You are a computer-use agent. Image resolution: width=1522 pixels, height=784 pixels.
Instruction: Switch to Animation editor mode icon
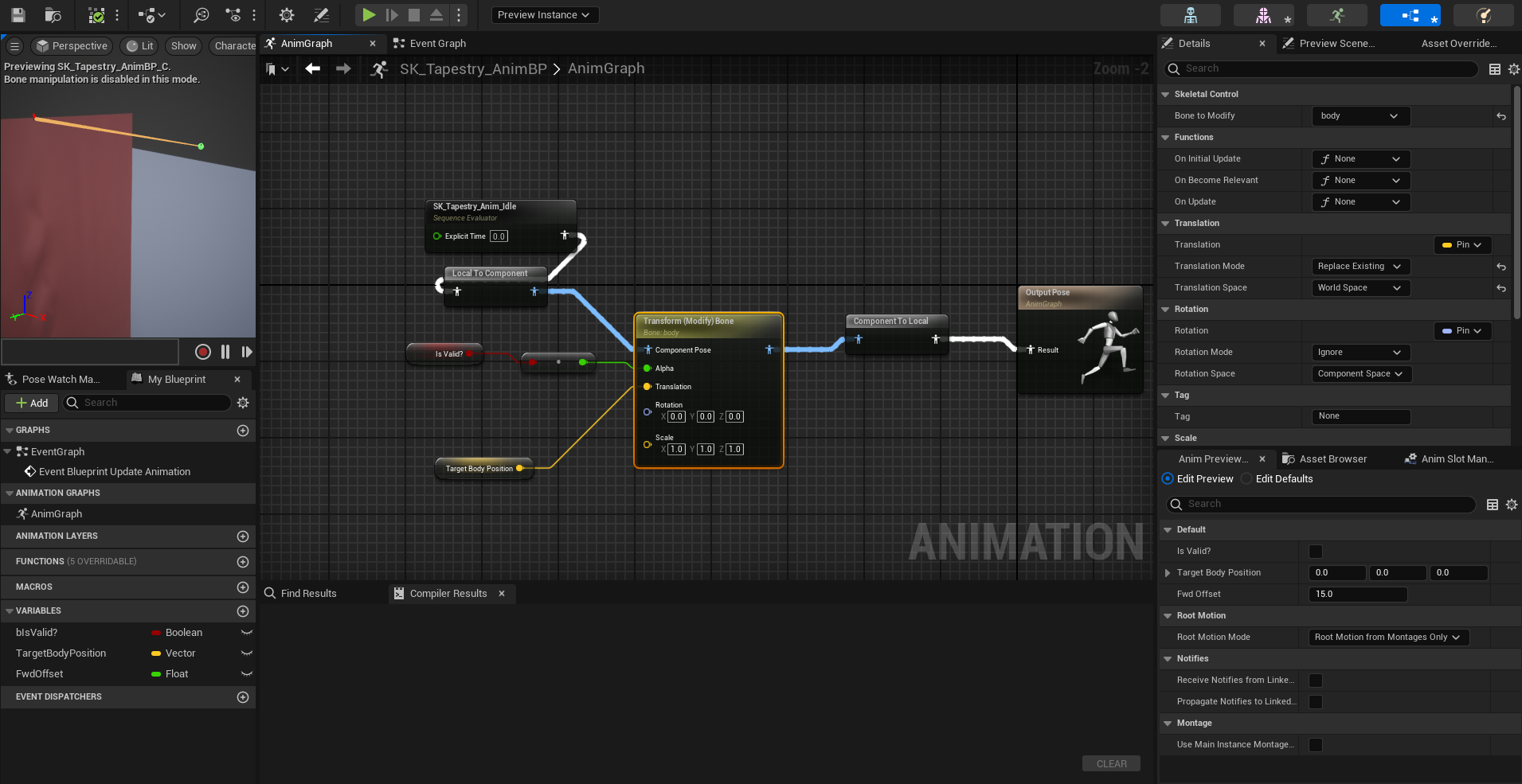click(1337, 14)
